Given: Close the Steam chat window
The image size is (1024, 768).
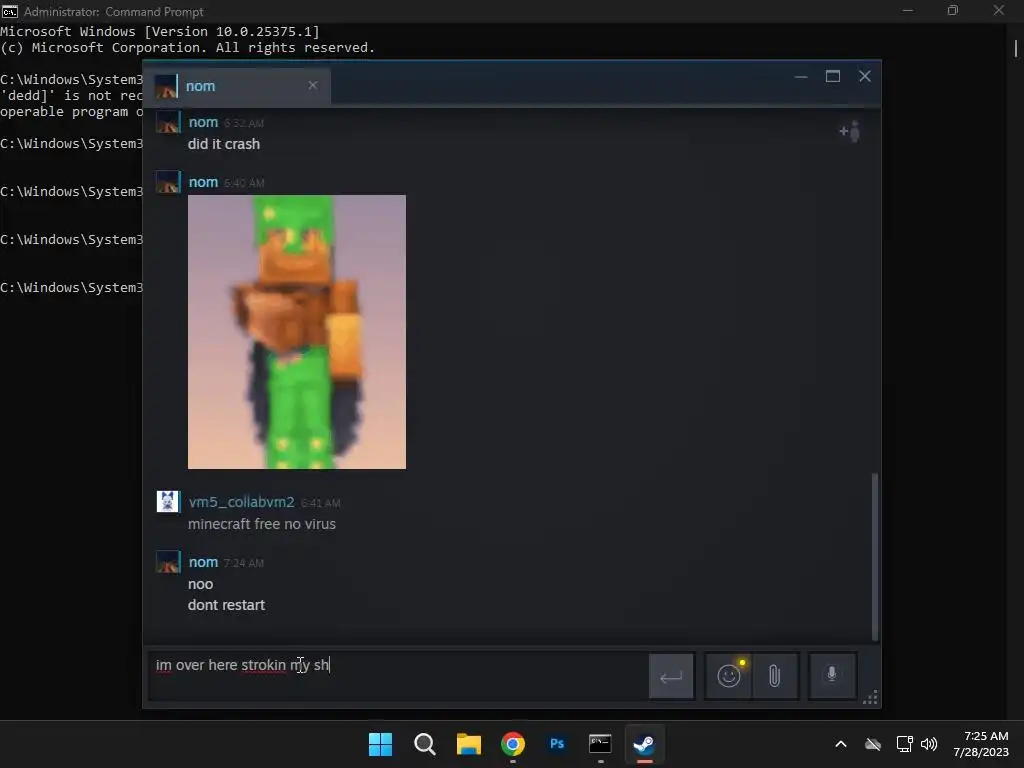Looking at the screenshot, I should pyautogui.click(x=865, y=76).
